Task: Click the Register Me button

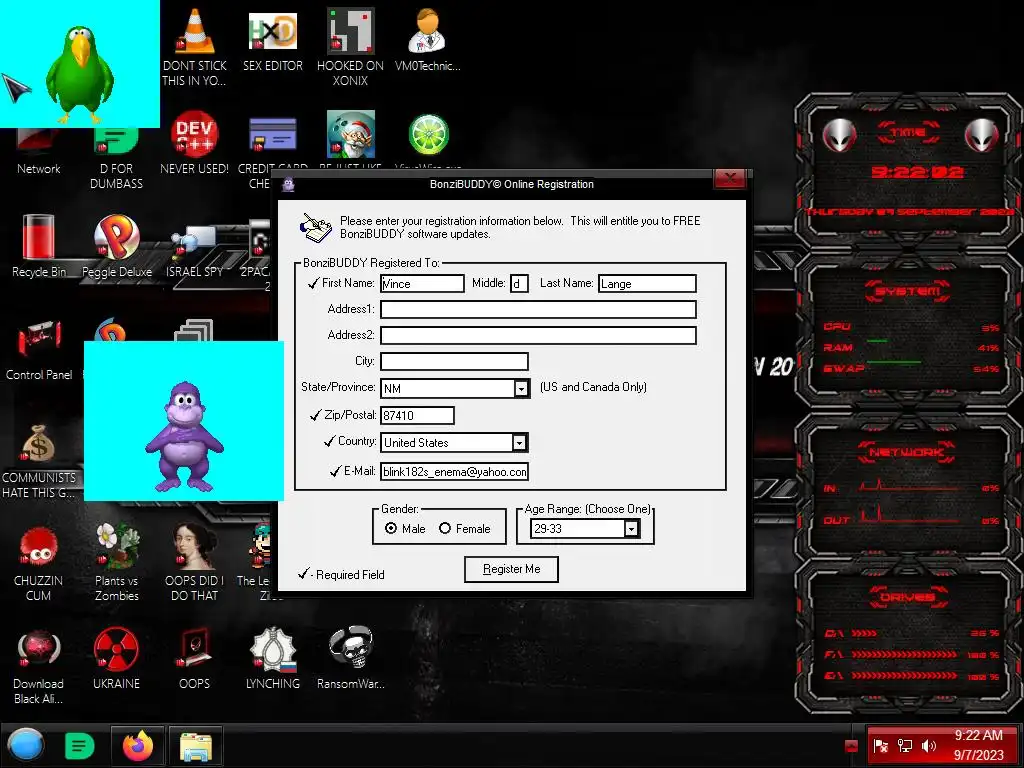Action: (x=511, y=569)
